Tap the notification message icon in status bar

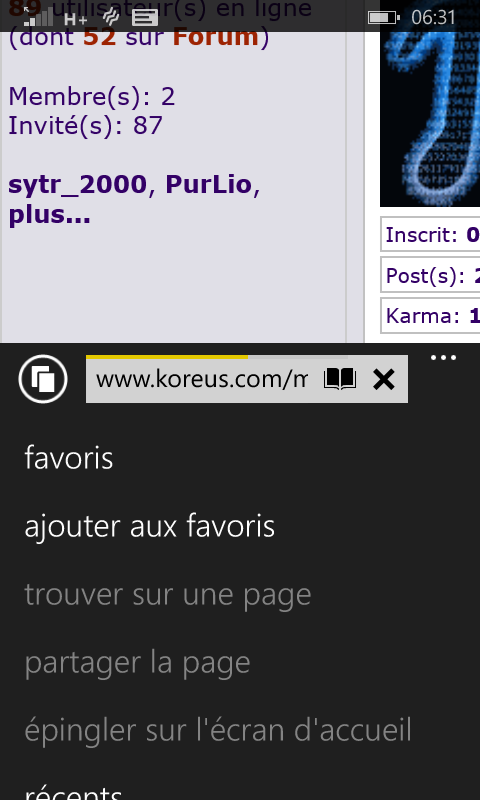click(145, 18)
